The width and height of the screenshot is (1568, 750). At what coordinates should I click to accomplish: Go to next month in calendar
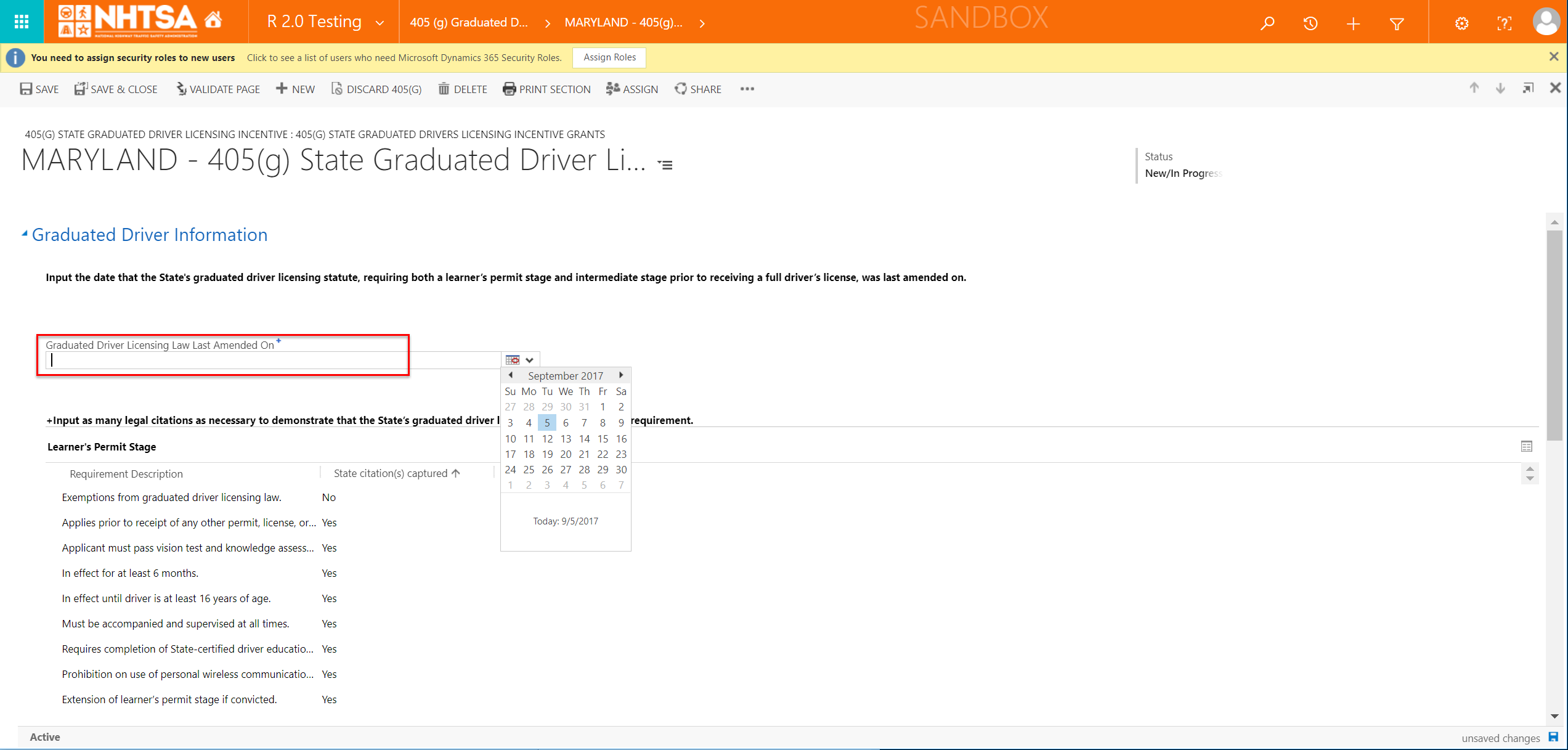coord(621,375)
